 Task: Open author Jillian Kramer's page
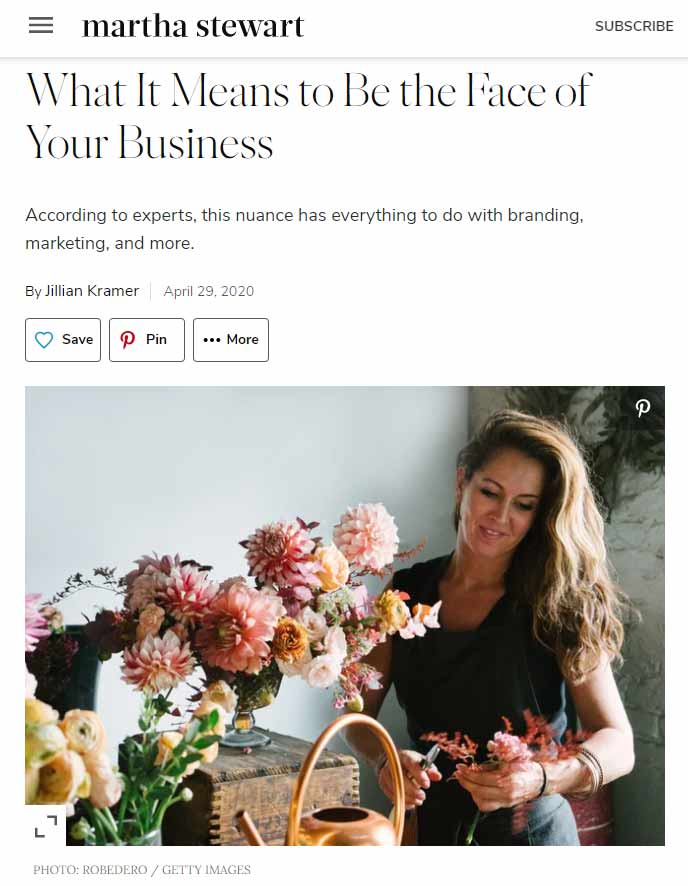92,291
